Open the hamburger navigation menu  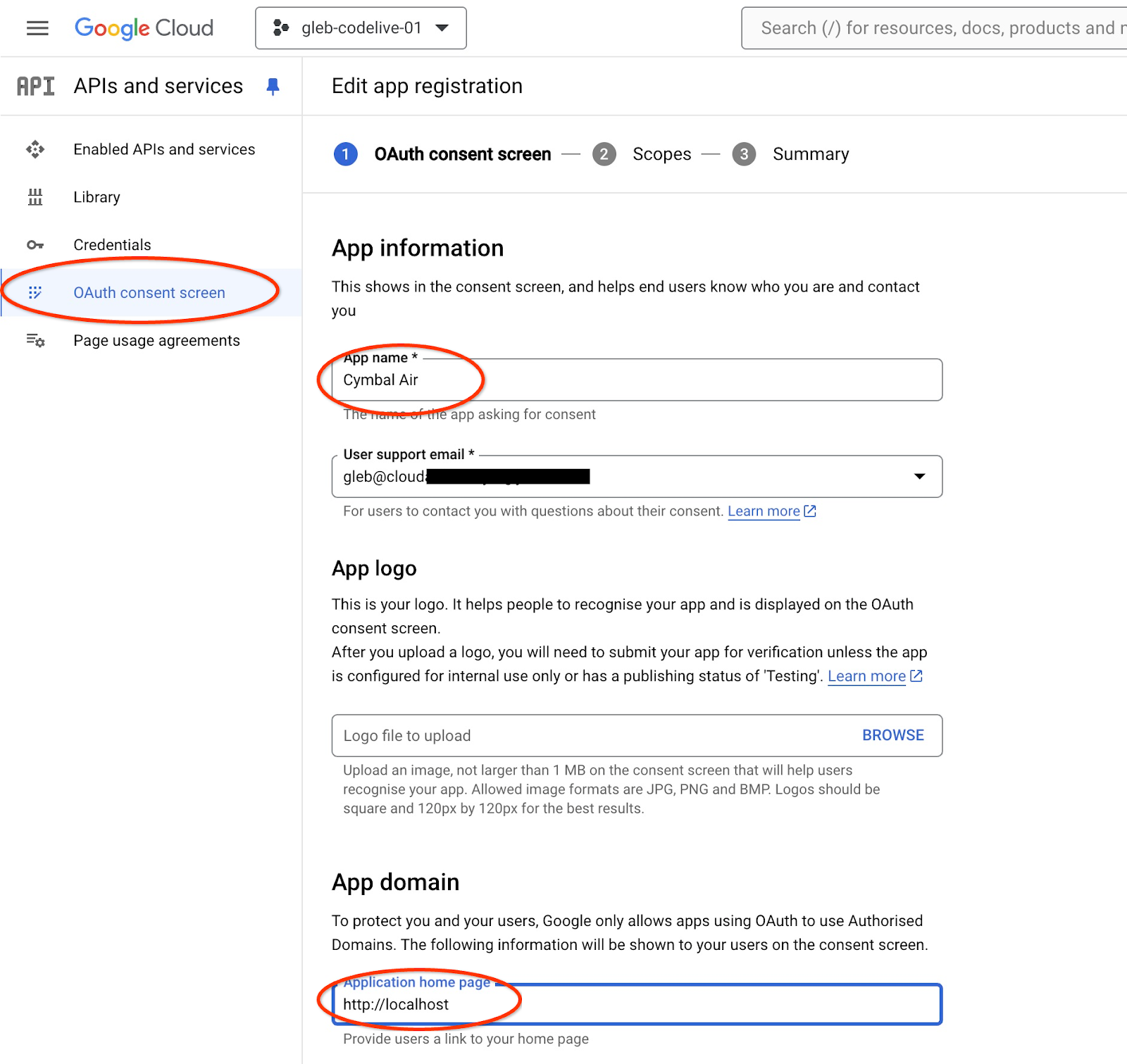point(37,28)
